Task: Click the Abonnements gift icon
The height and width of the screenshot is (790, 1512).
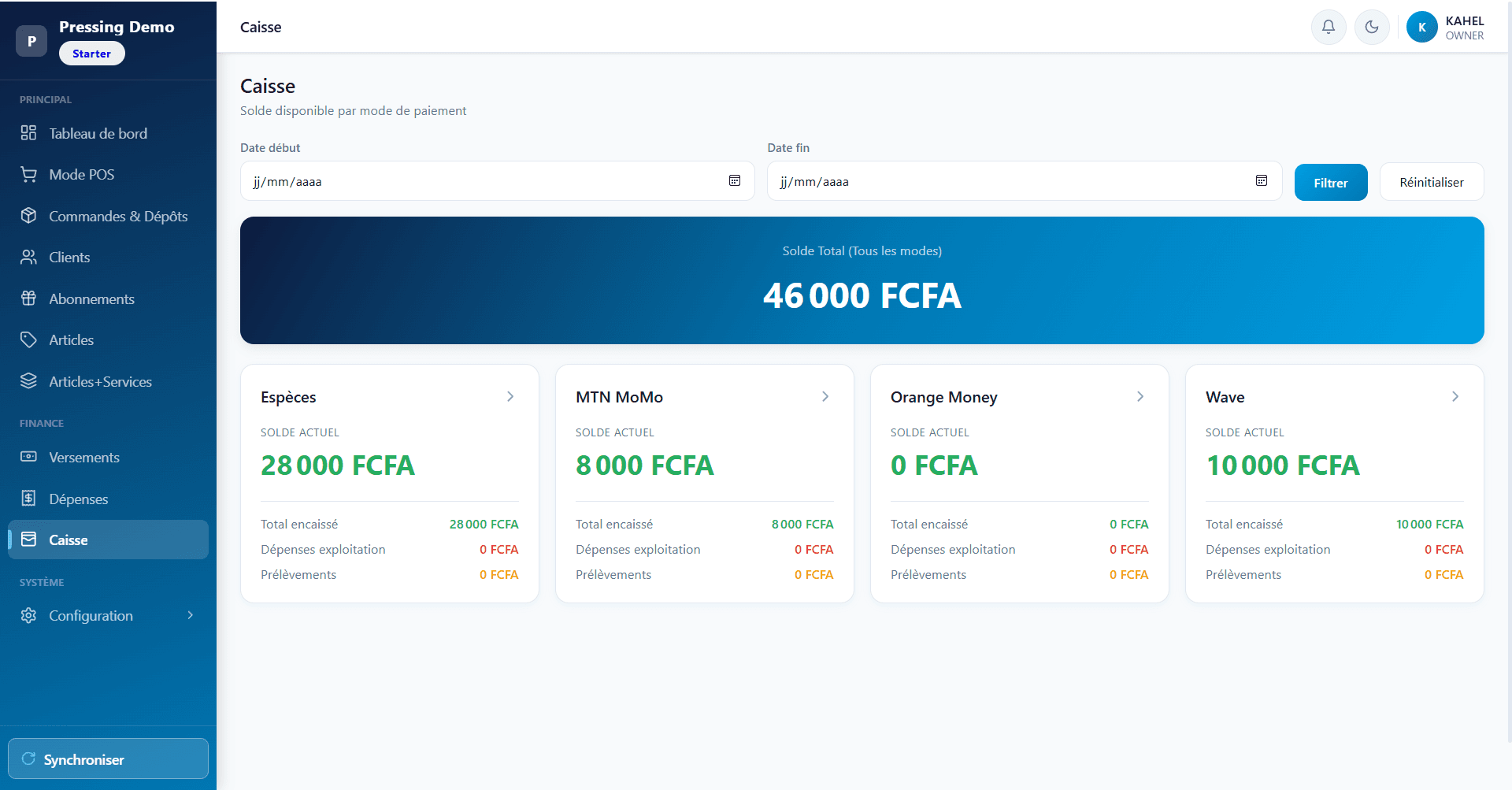Action: pyautogui.click(x=28, y=299)
